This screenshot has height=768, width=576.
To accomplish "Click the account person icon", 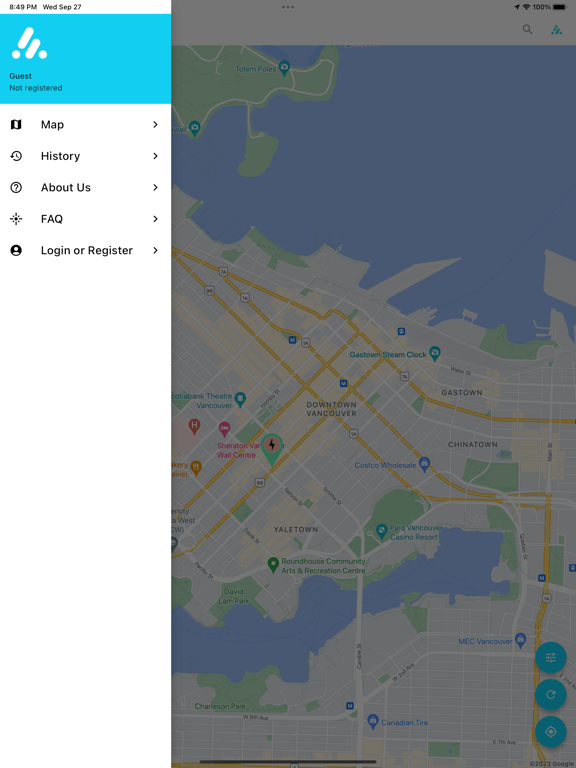I will (16, 250).
